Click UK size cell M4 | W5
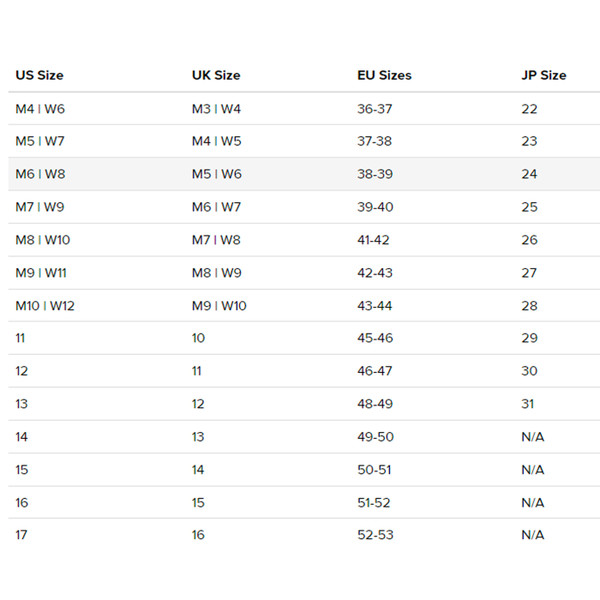This screenshot has height=600, width=600. (216, 141)
